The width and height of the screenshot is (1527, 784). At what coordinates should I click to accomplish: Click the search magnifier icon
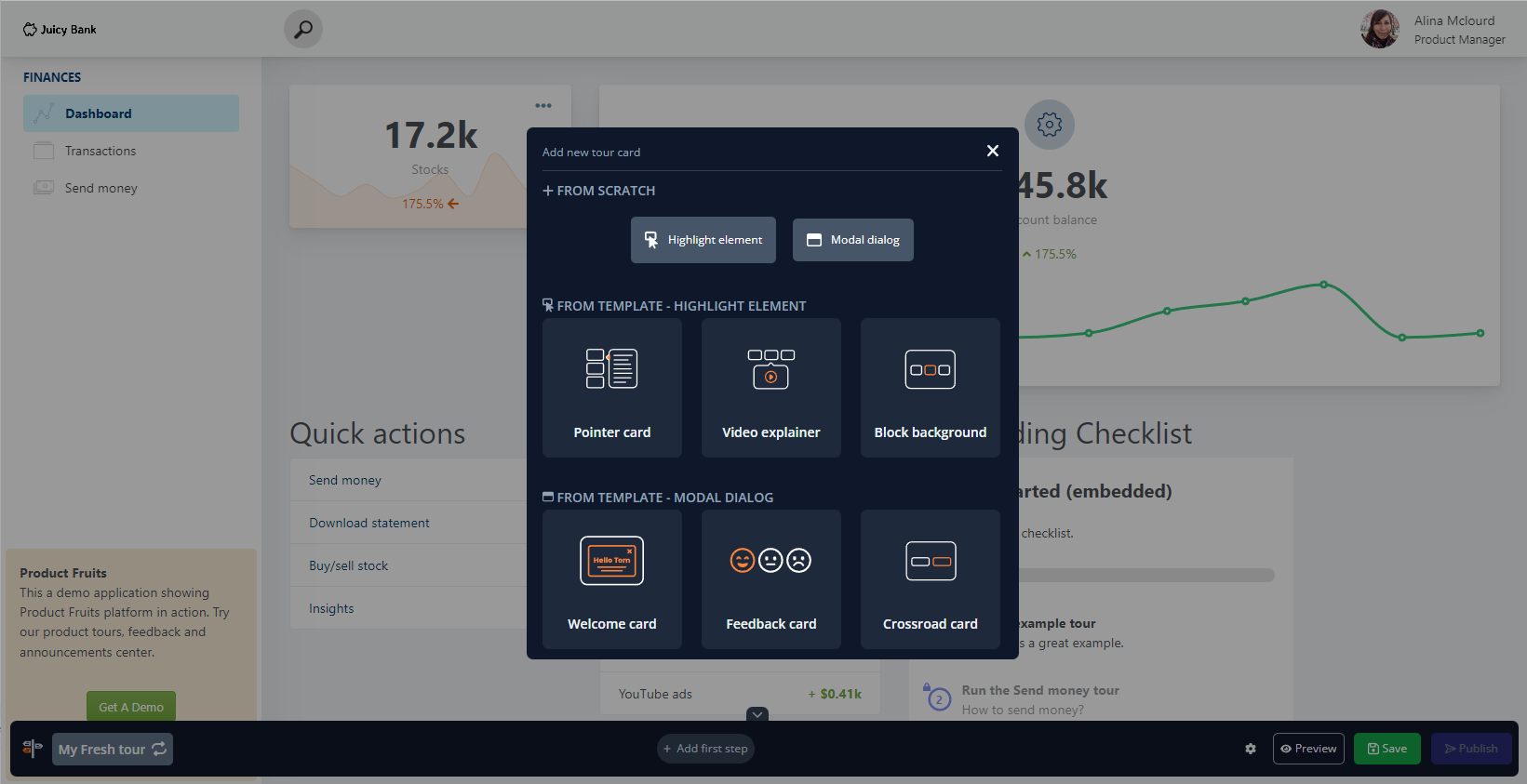click(303, 30)
